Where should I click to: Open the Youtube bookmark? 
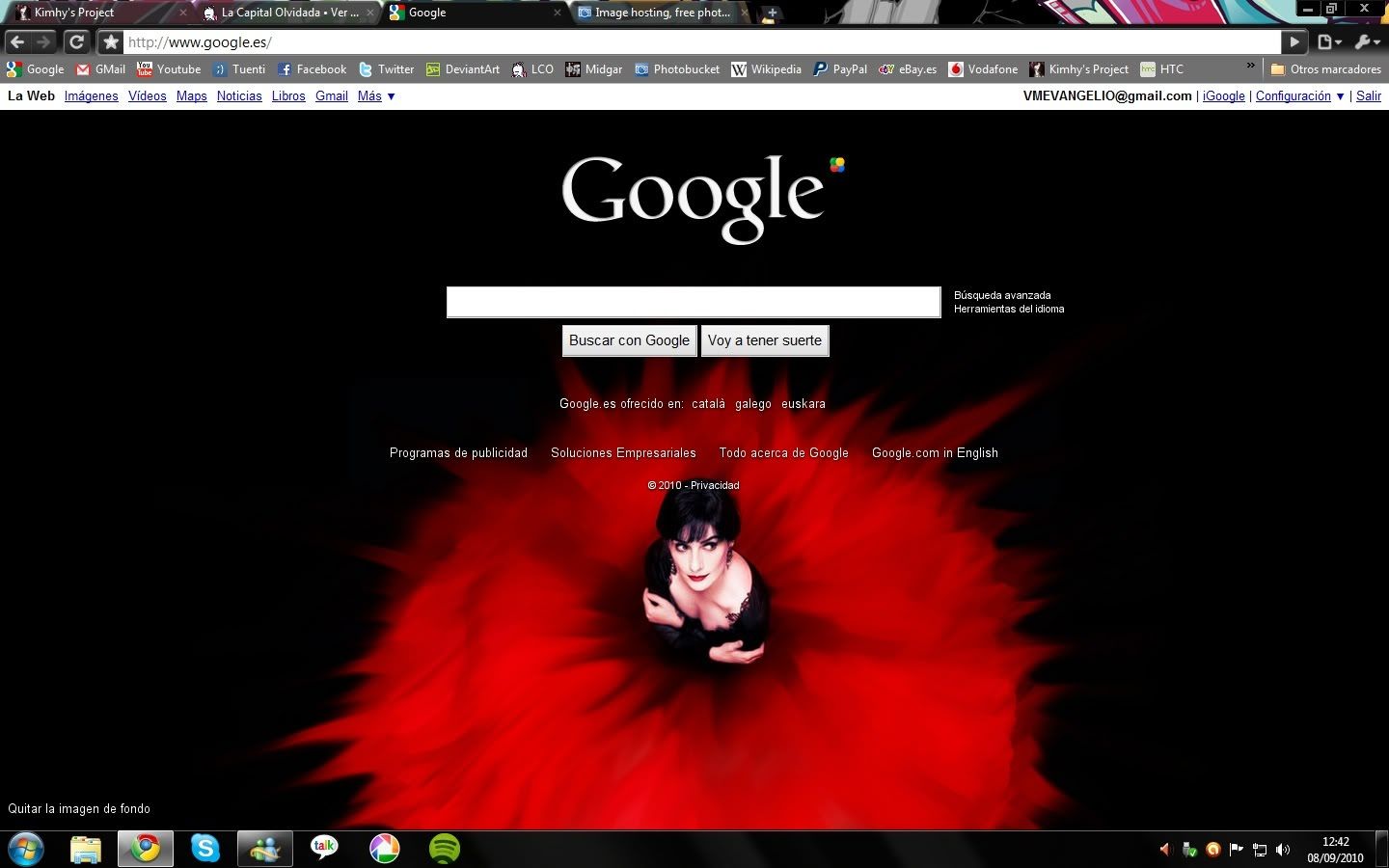tap(169, 69)
